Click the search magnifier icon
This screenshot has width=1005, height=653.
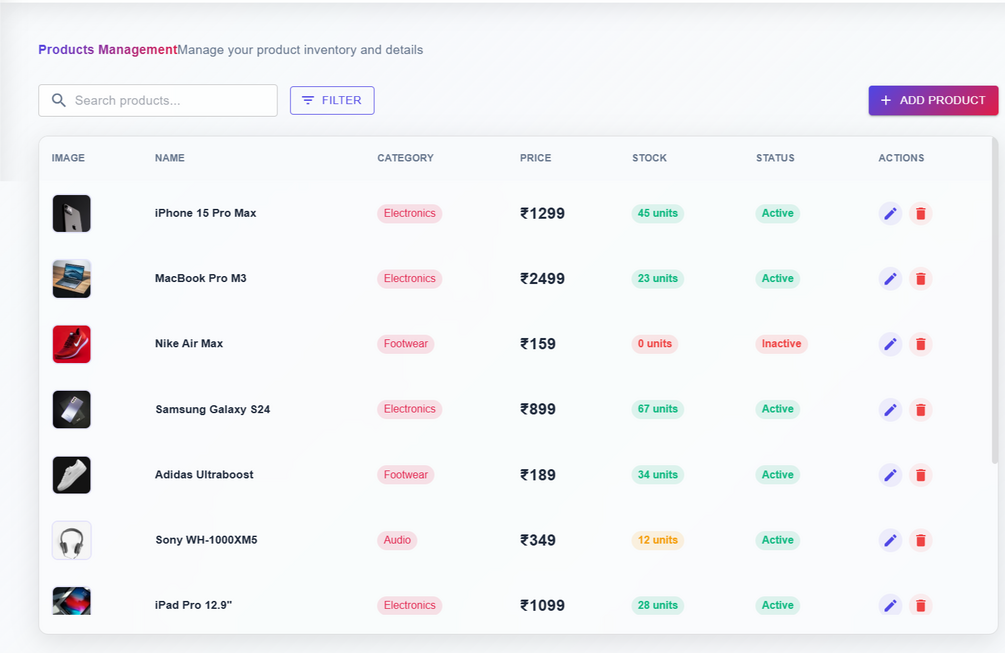59,100
